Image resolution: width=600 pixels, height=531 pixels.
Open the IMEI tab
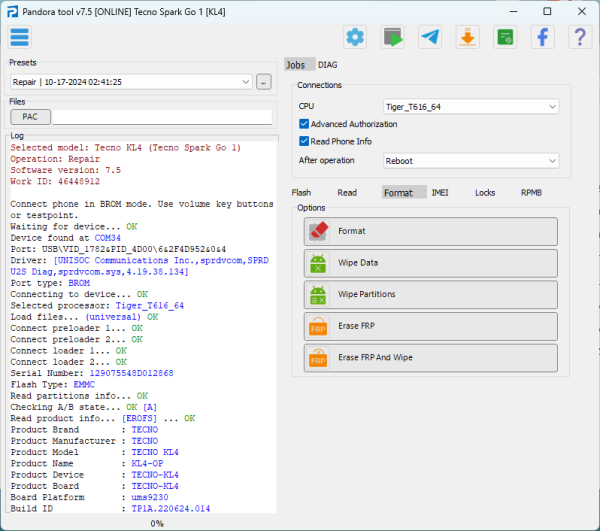(440, 192)
